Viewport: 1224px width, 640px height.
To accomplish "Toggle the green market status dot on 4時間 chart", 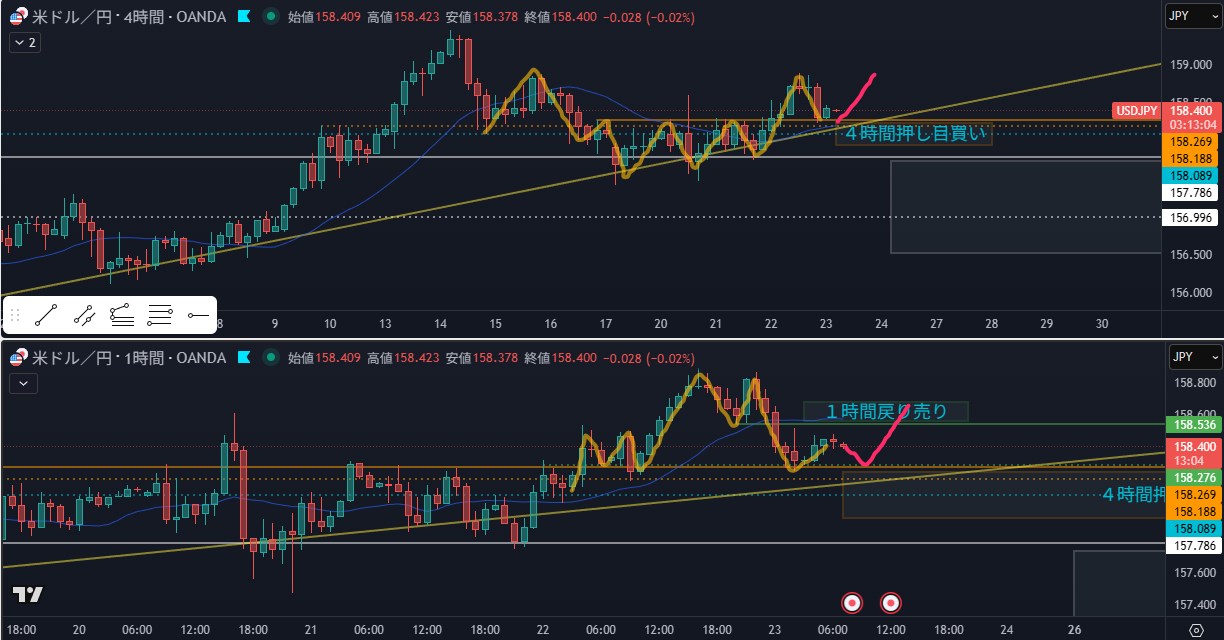I will coord(270,17).
